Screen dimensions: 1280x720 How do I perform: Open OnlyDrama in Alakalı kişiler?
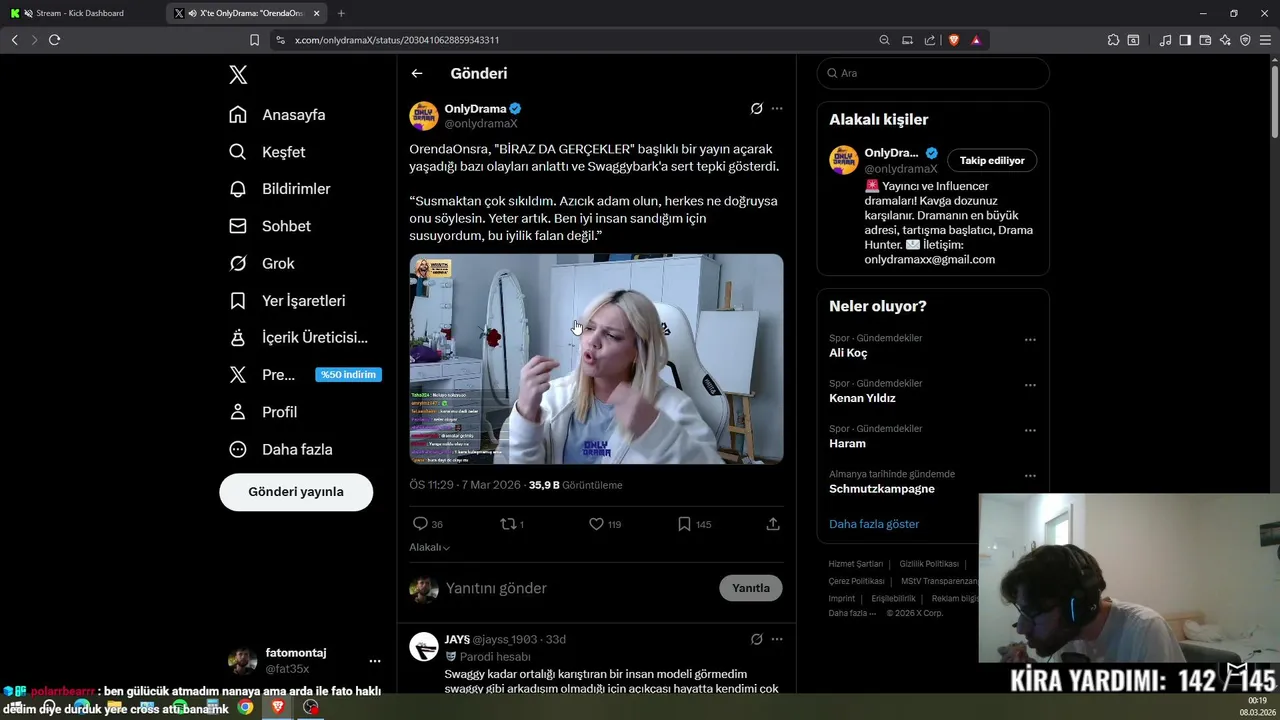pos(891,153)
